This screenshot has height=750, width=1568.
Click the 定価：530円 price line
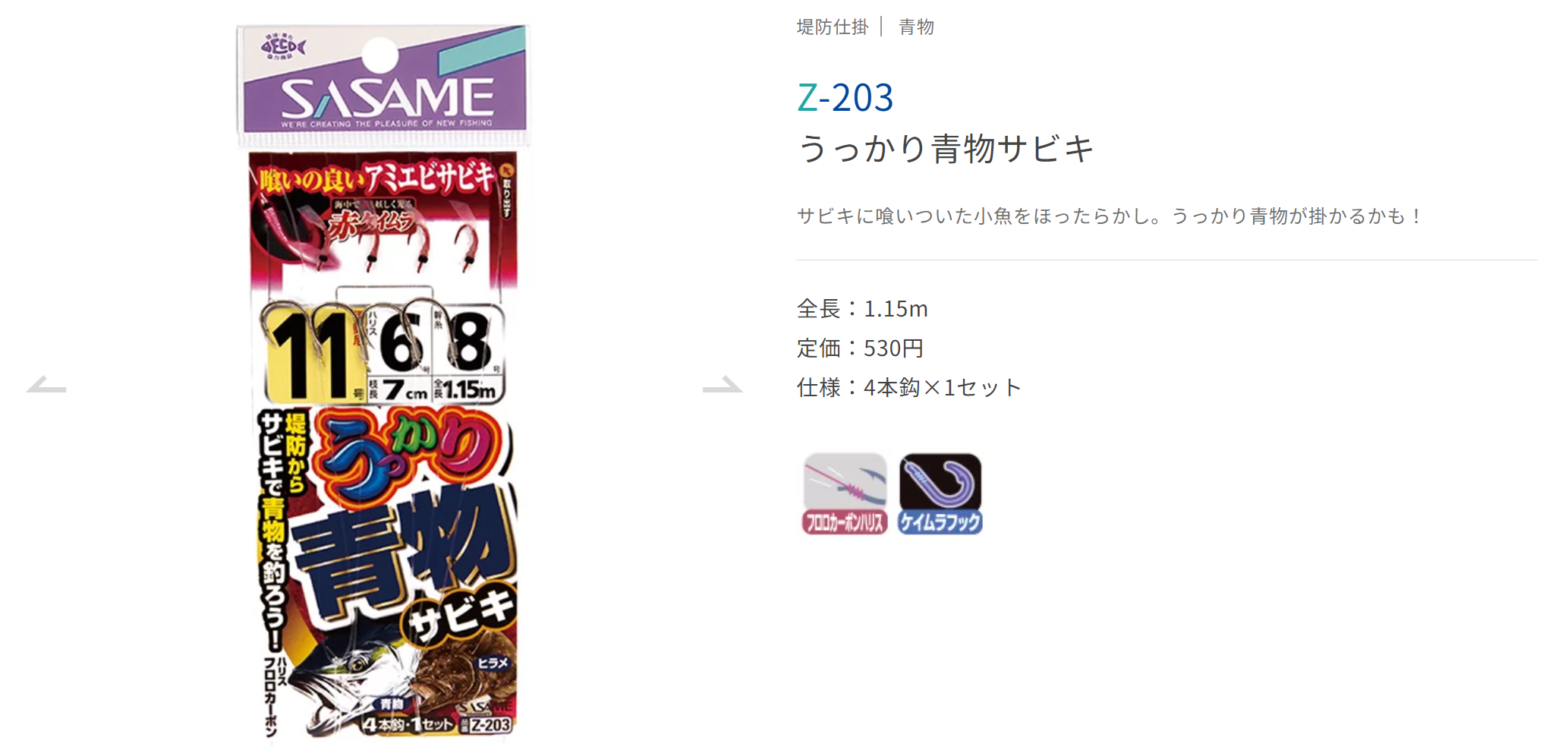pos(860,348)
